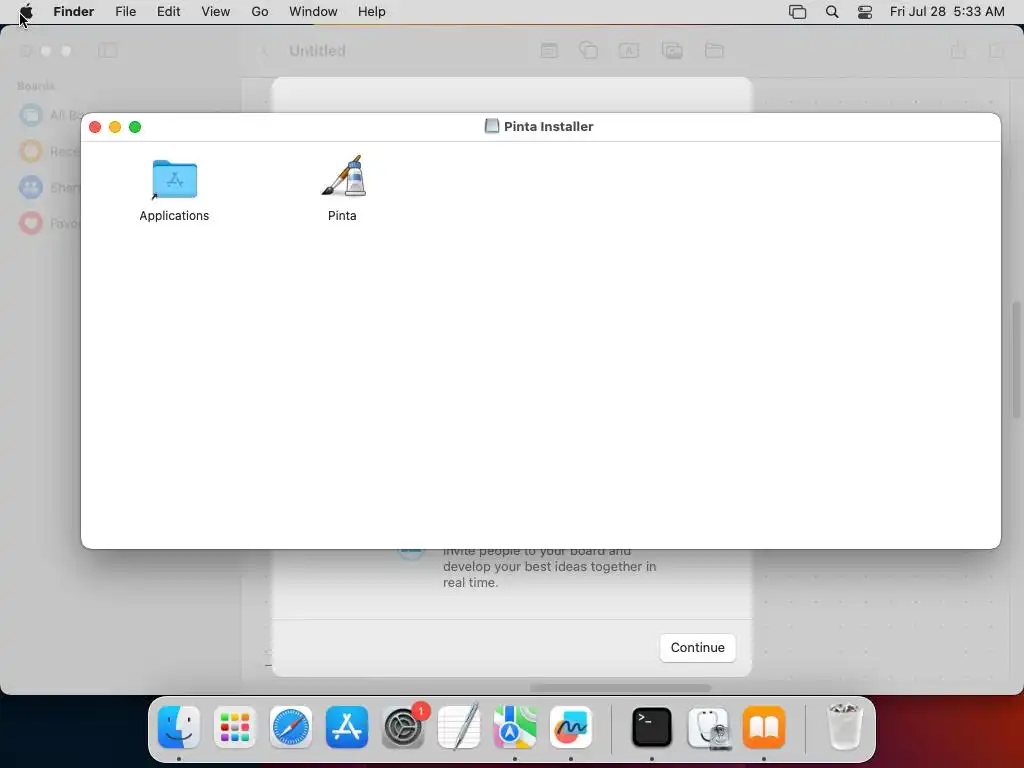This screenshot has height=768, width=1024.
Task: Open Terminal from the Dock
Action: 652,727
